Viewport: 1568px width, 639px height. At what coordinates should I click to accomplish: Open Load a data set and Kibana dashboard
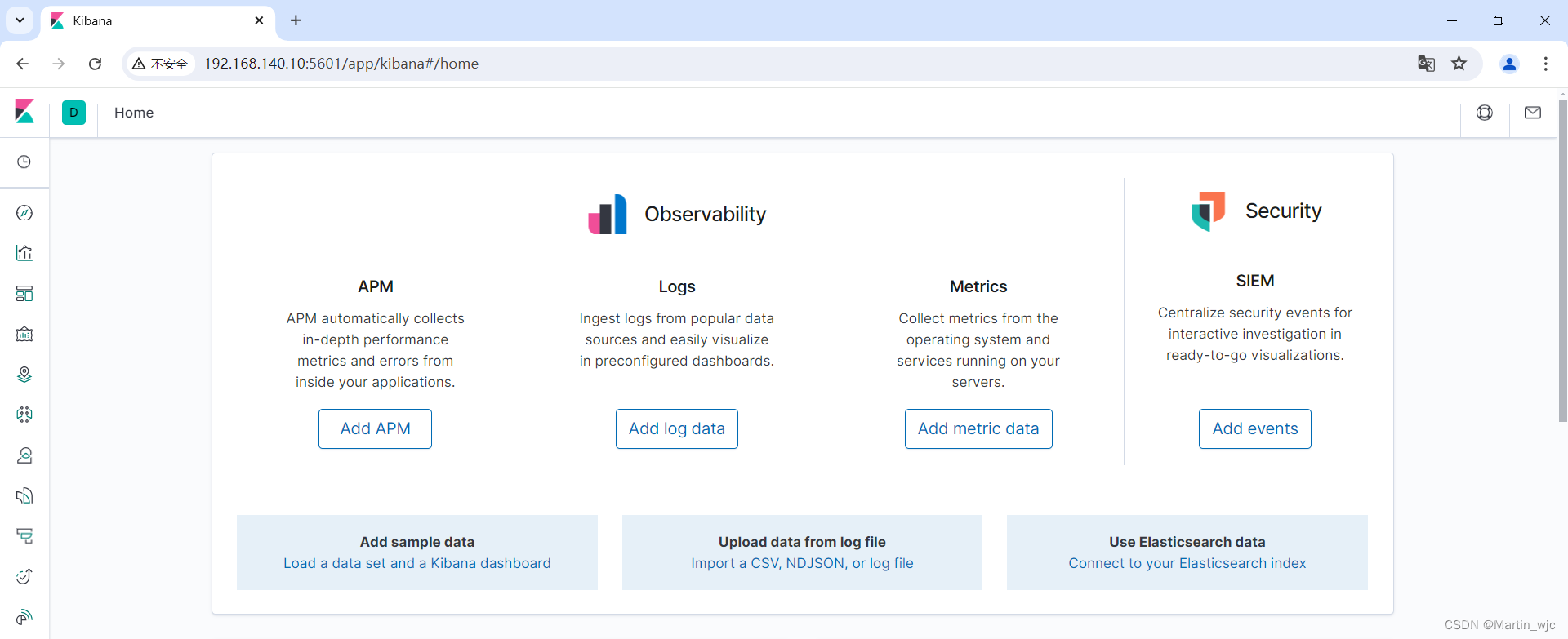(417, 563)
